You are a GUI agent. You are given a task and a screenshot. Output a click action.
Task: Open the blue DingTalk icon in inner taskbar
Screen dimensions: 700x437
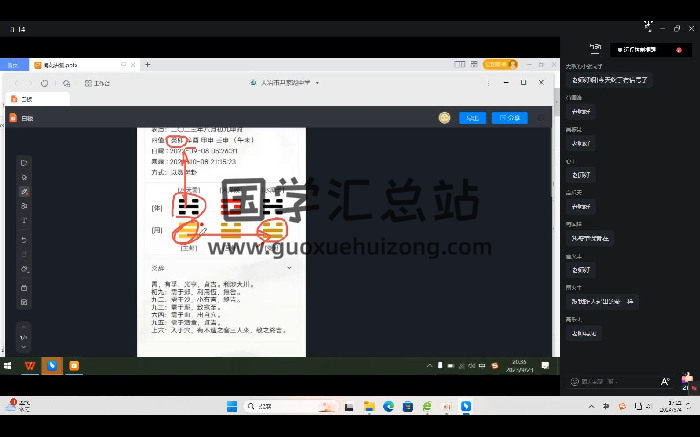(x=52, y=366)
